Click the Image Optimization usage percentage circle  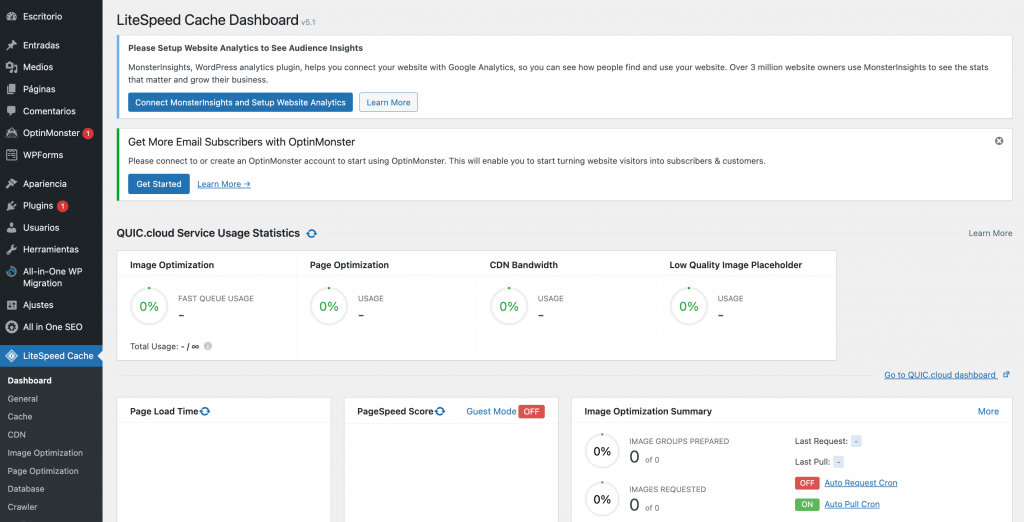(149, 306)
